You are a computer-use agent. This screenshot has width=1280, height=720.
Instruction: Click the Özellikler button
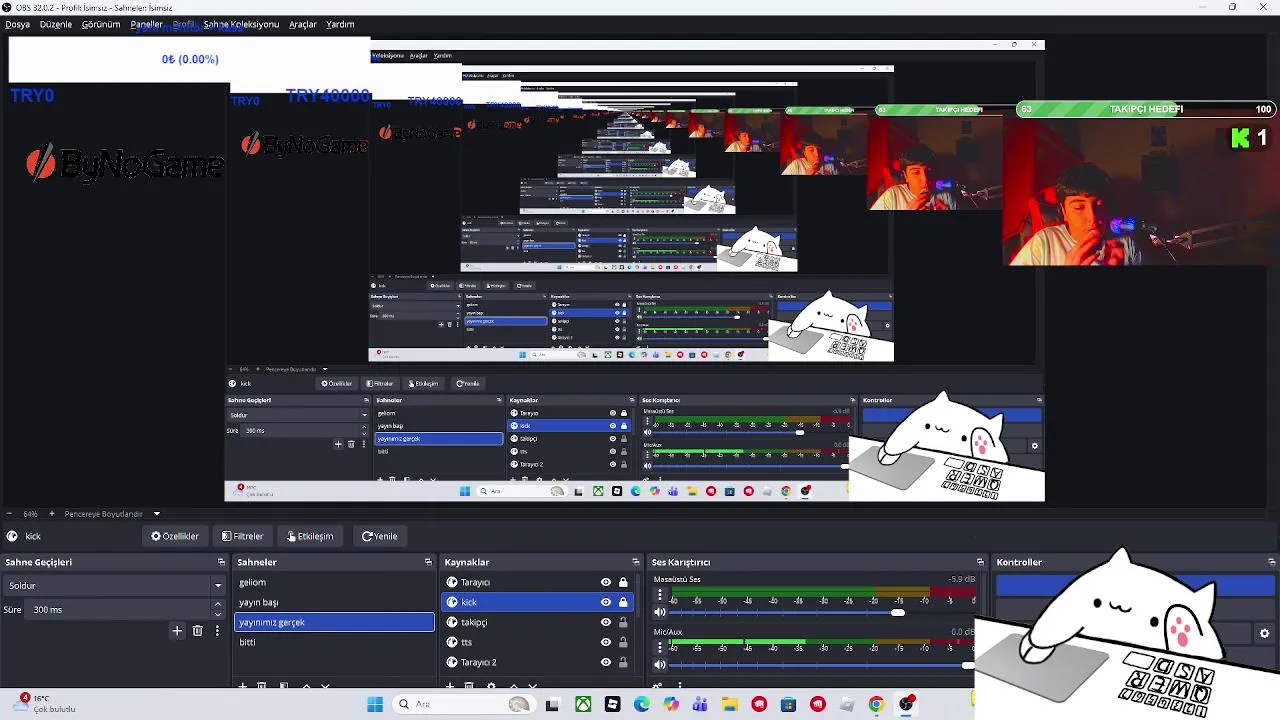coord(175,536)
